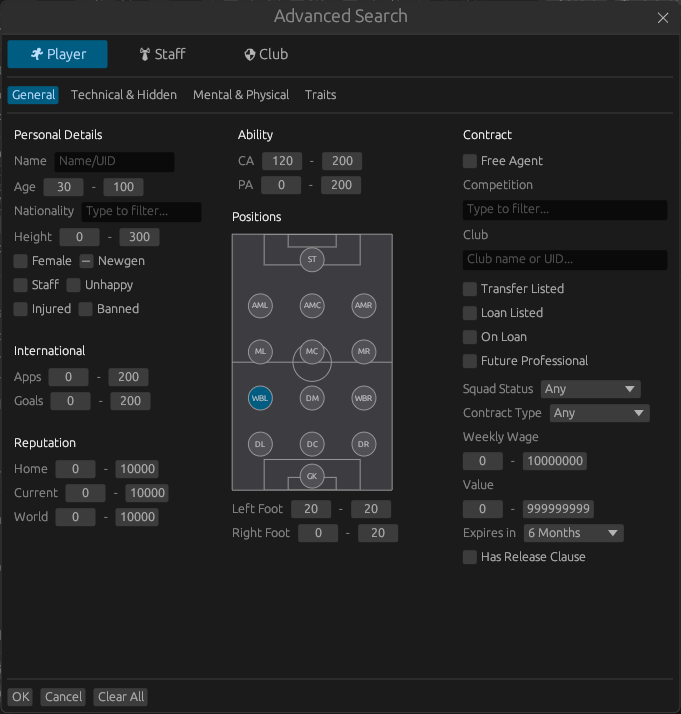681x714 pixels.
Task: Click the World reputation maximum field
Action: pyautogui.click(x=137, y=517)
